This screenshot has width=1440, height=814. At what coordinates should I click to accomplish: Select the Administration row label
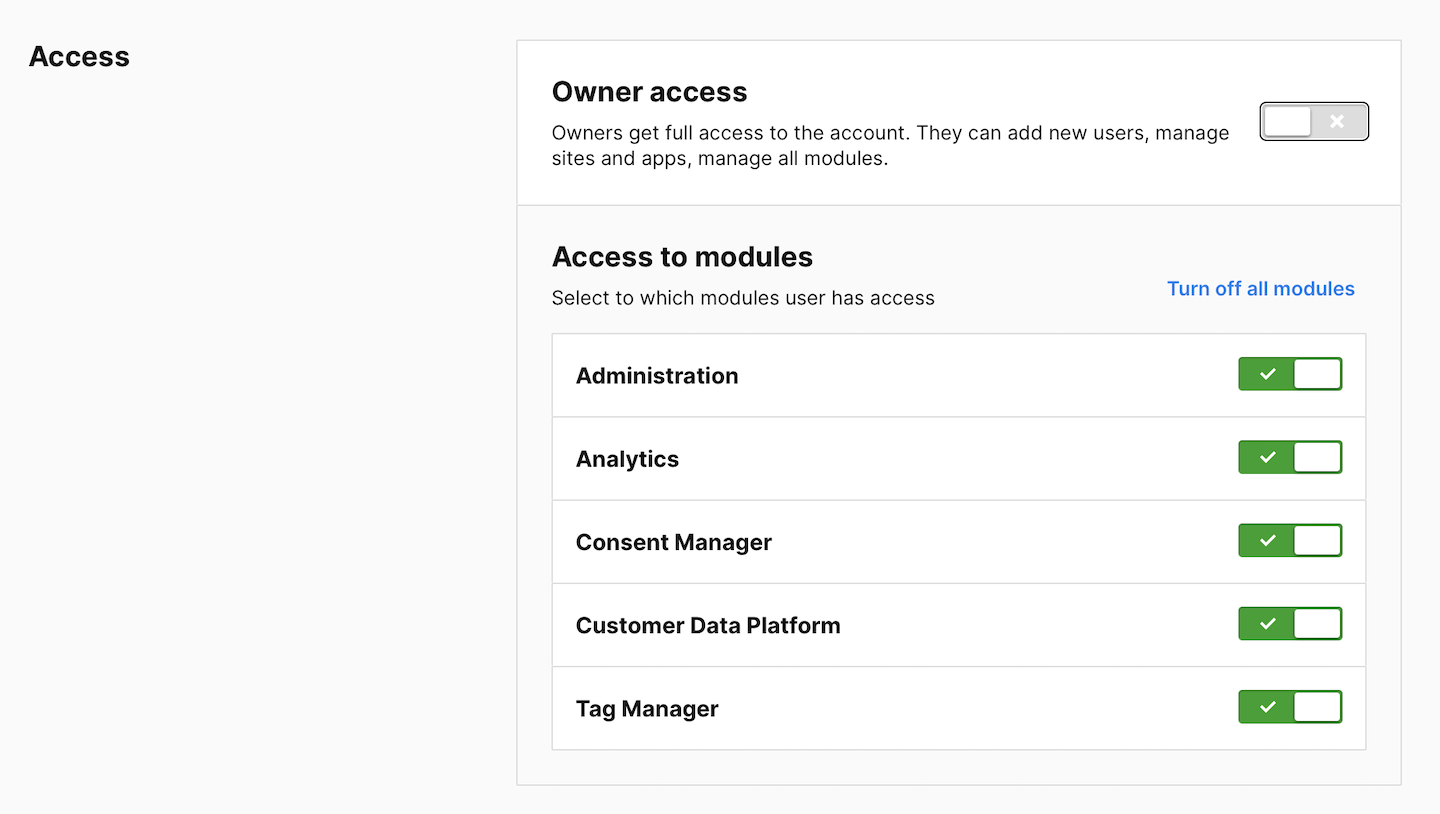pyautogui.click(x=657, y=376)
